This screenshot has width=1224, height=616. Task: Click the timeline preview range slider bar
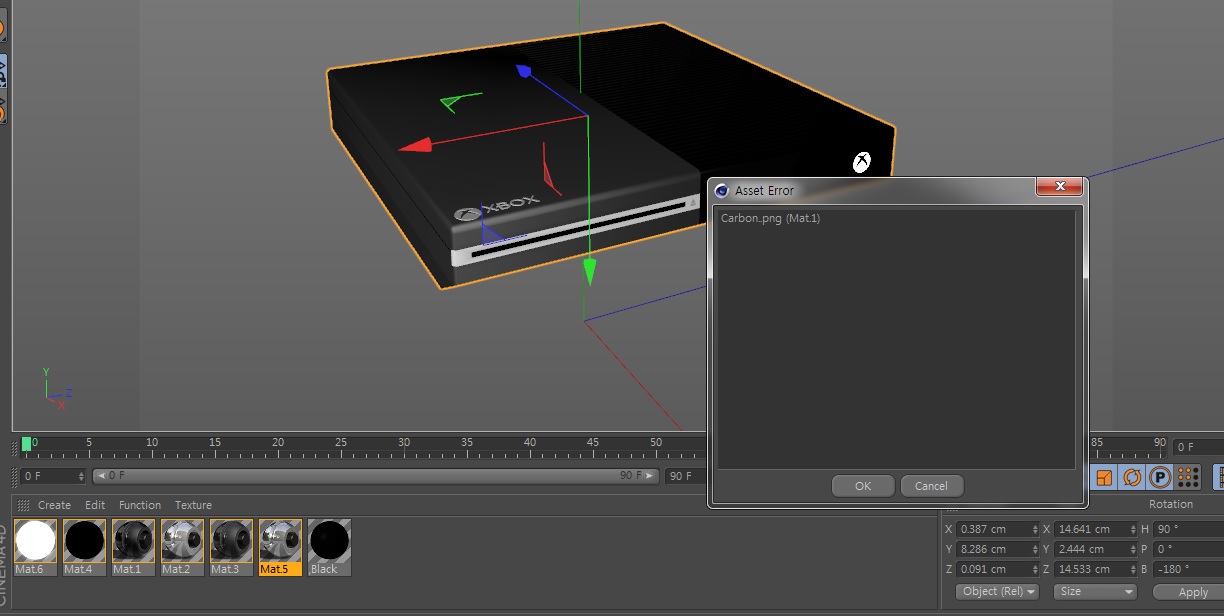pos(375,476)
